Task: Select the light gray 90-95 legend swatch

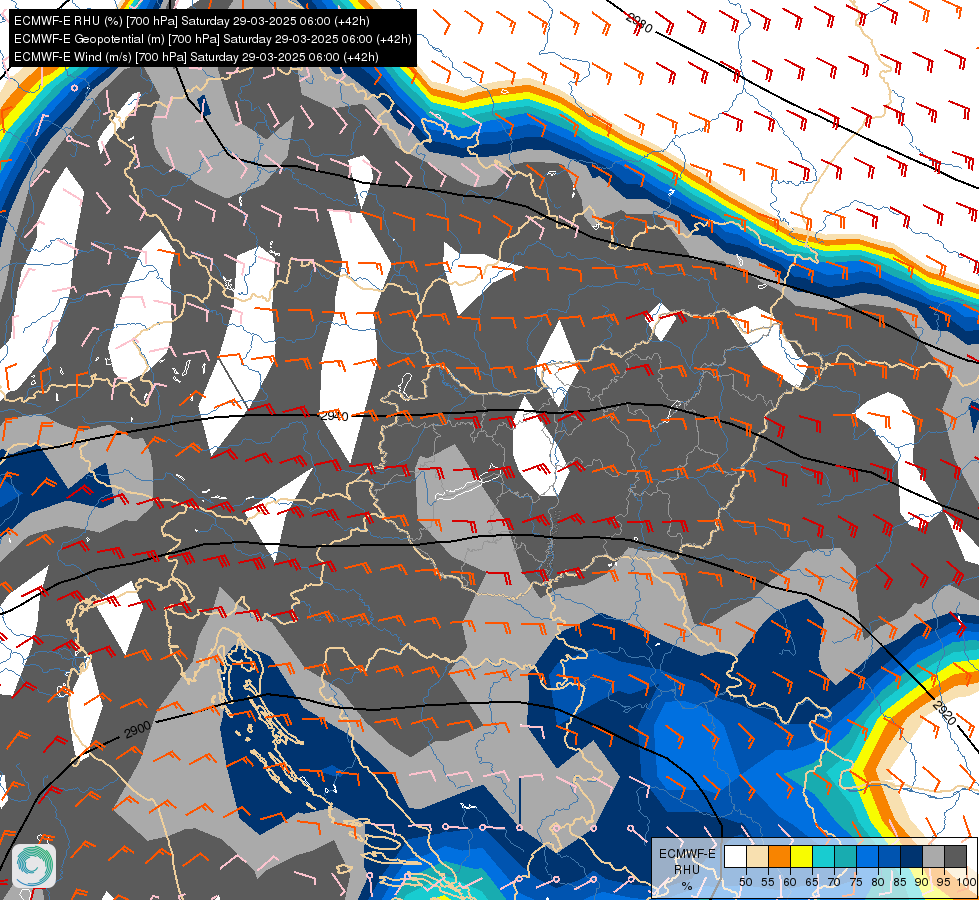Action: [x=933, y=856]
